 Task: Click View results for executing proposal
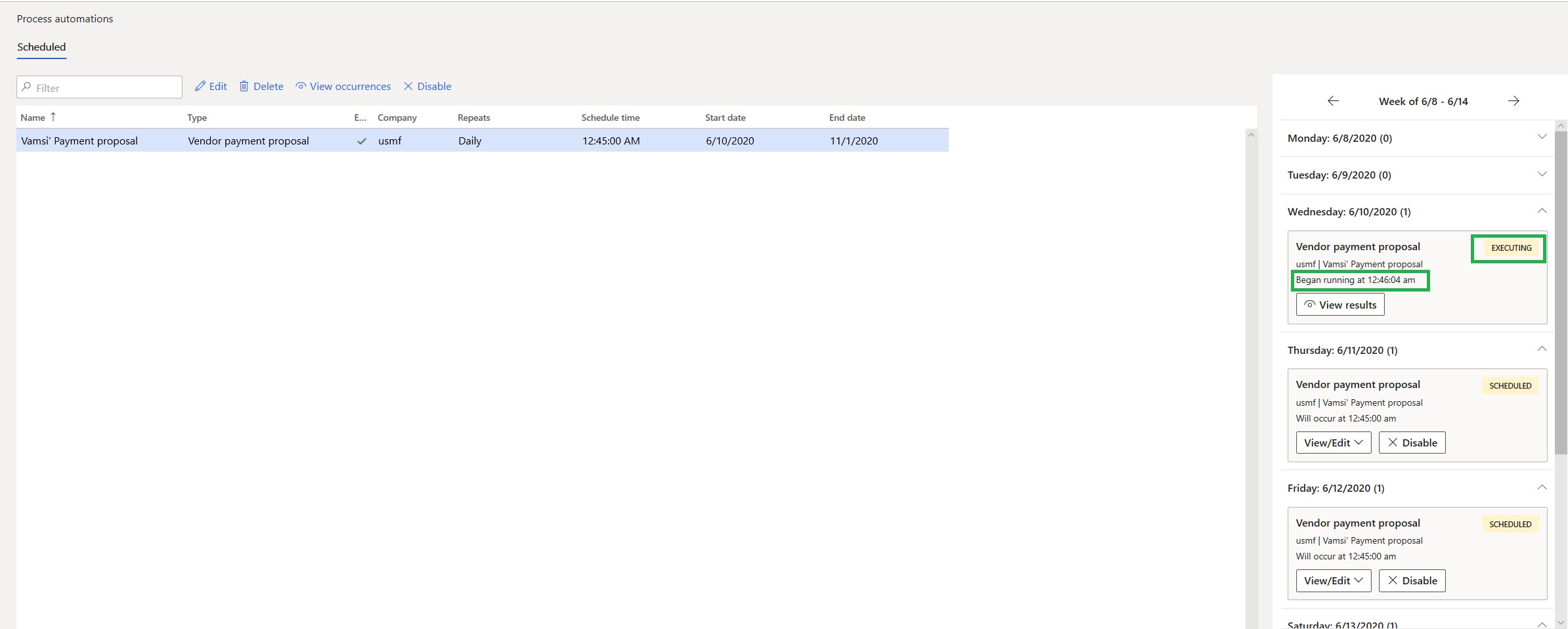(1339, 305)
